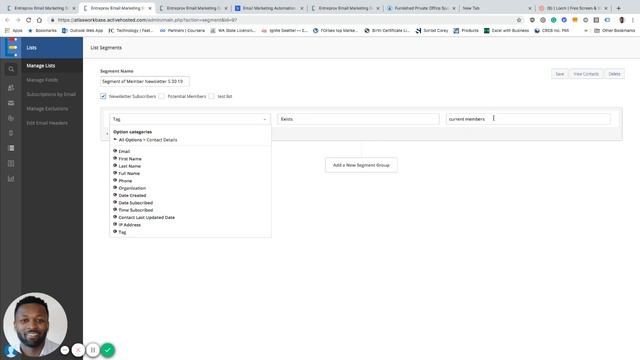640x360 pixels.
Task: Select the Last Name option
Action: pyautogui.click(x=129, y=166)
